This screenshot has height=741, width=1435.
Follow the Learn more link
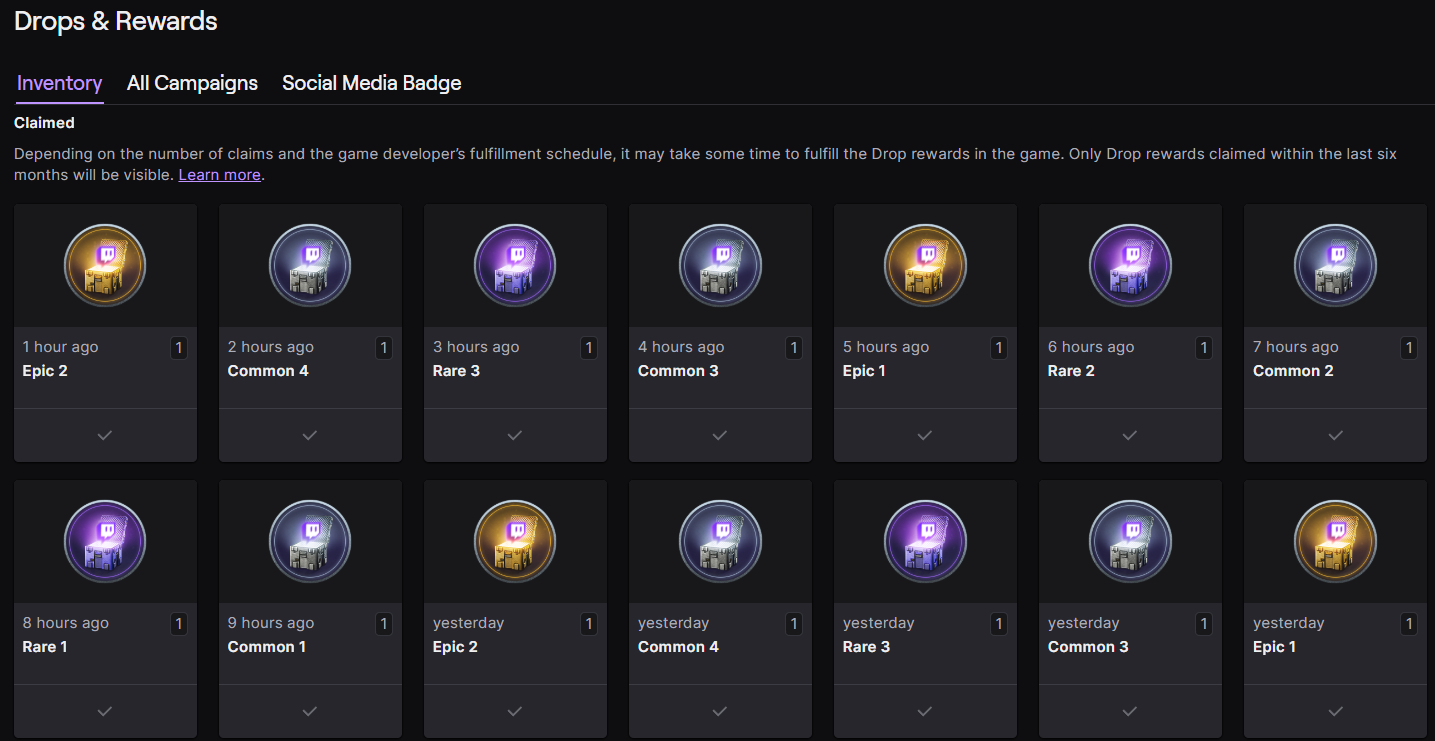[x=220, y=175]
